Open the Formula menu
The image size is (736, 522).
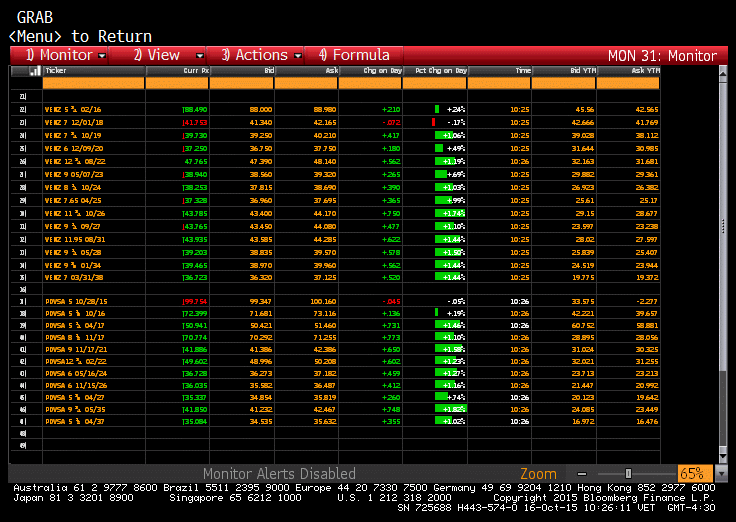354,55
